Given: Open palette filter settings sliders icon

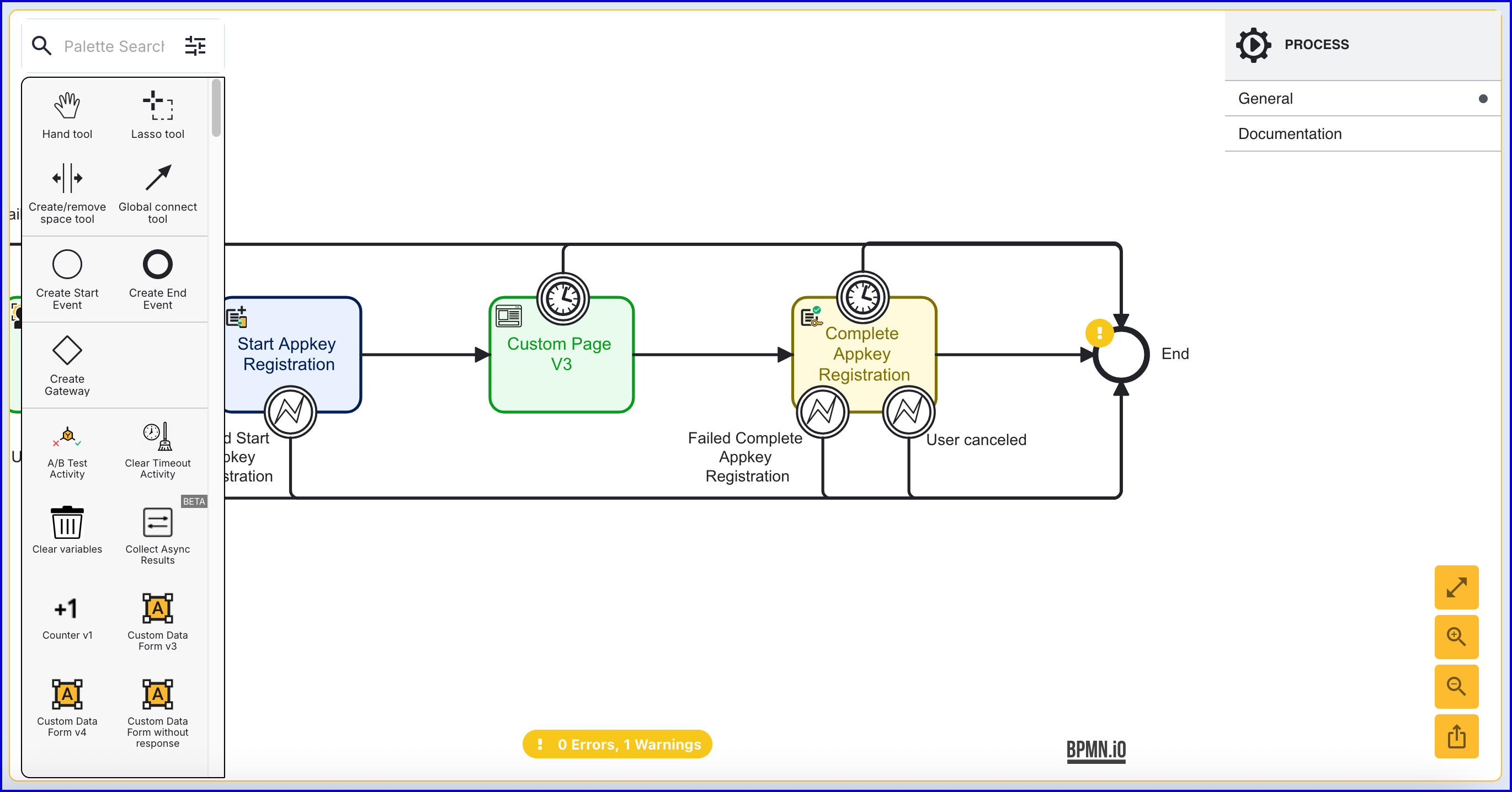Looking at the screenshot, I should 195,46.
